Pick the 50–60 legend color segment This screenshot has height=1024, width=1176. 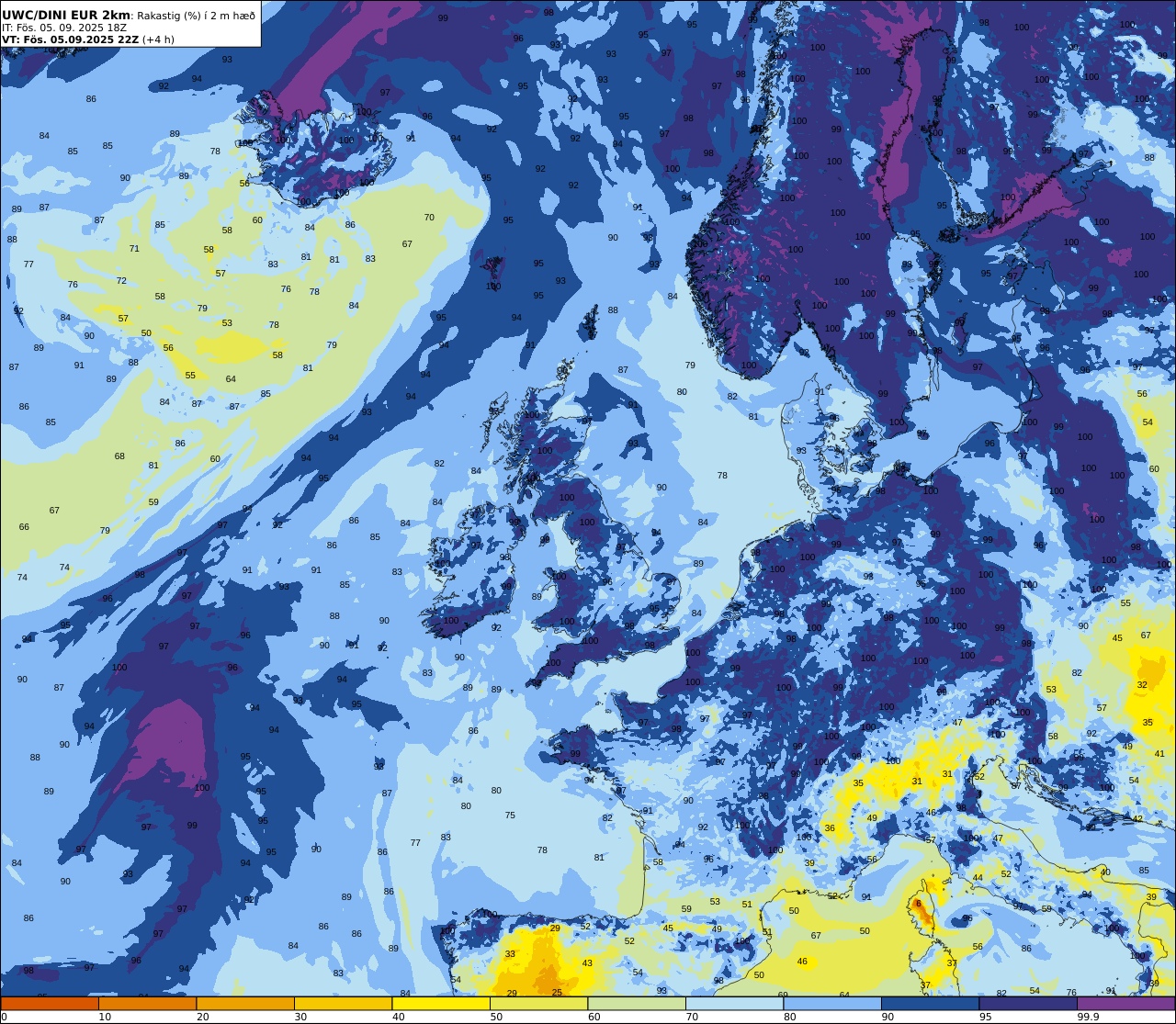click(538, 1003)
